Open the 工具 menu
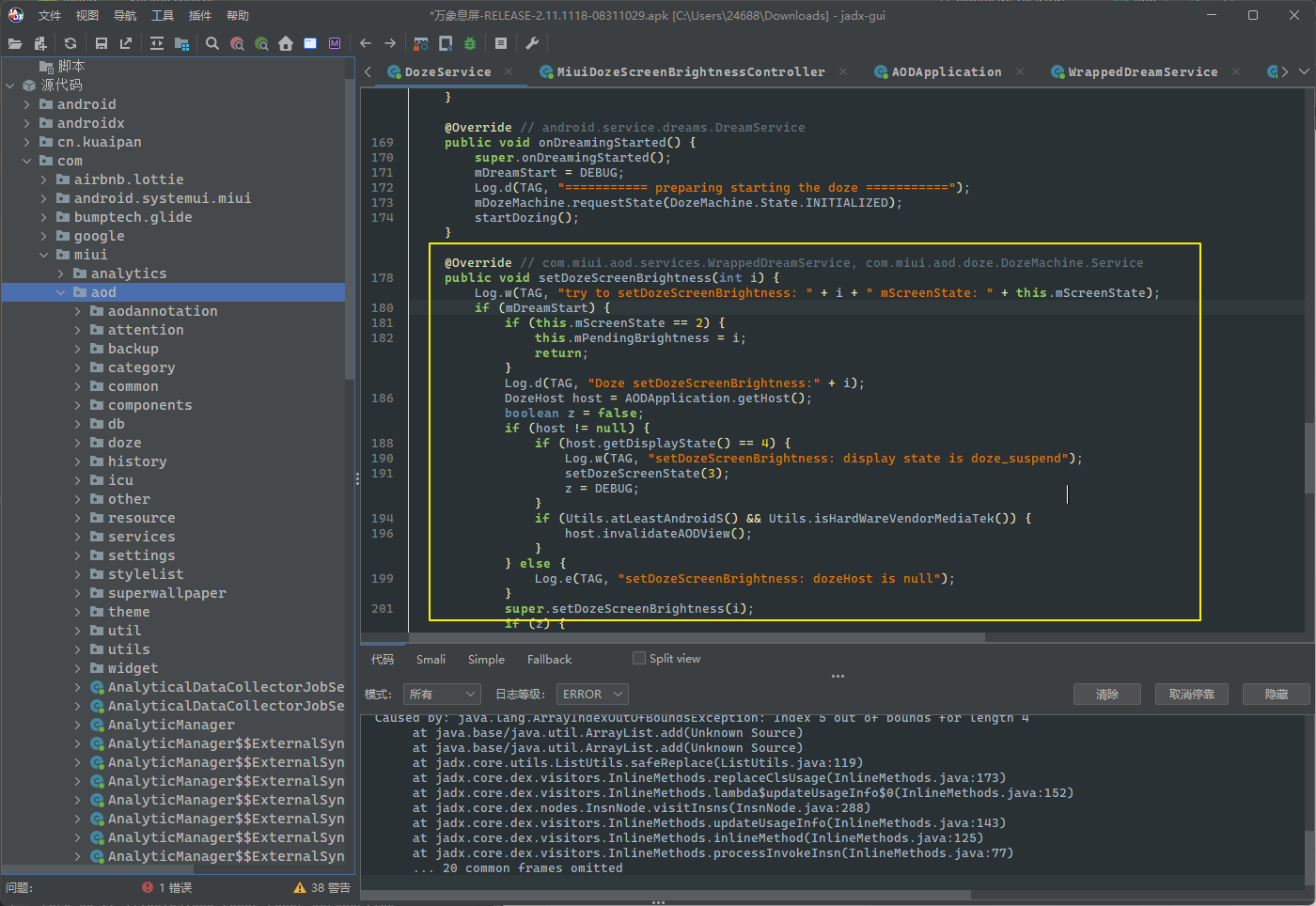 [163, 15]
